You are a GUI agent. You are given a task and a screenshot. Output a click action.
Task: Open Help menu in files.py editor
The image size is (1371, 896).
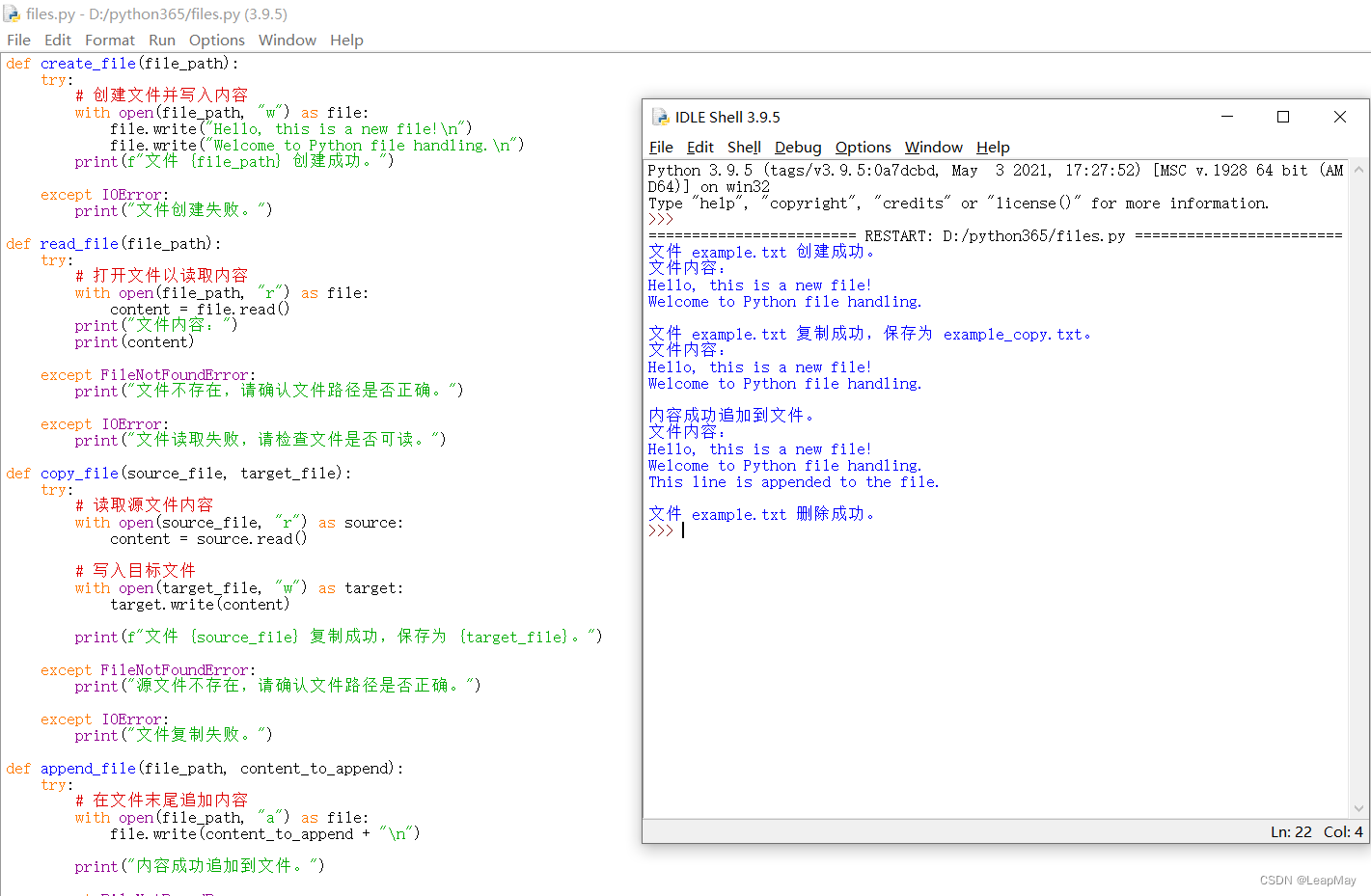(x=346, y=40)
